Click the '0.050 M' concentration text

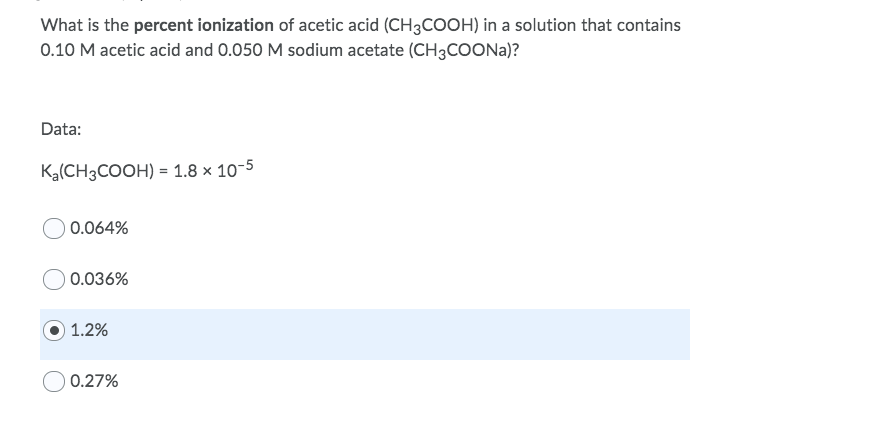[251, 51]
